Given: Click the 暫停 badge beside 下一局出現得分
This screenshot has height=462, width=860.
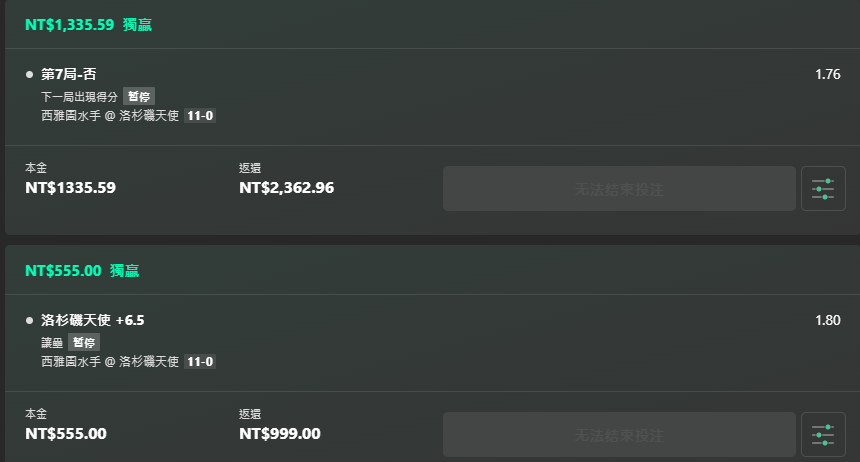Looking at the screenshot, I should pos(139,97).
